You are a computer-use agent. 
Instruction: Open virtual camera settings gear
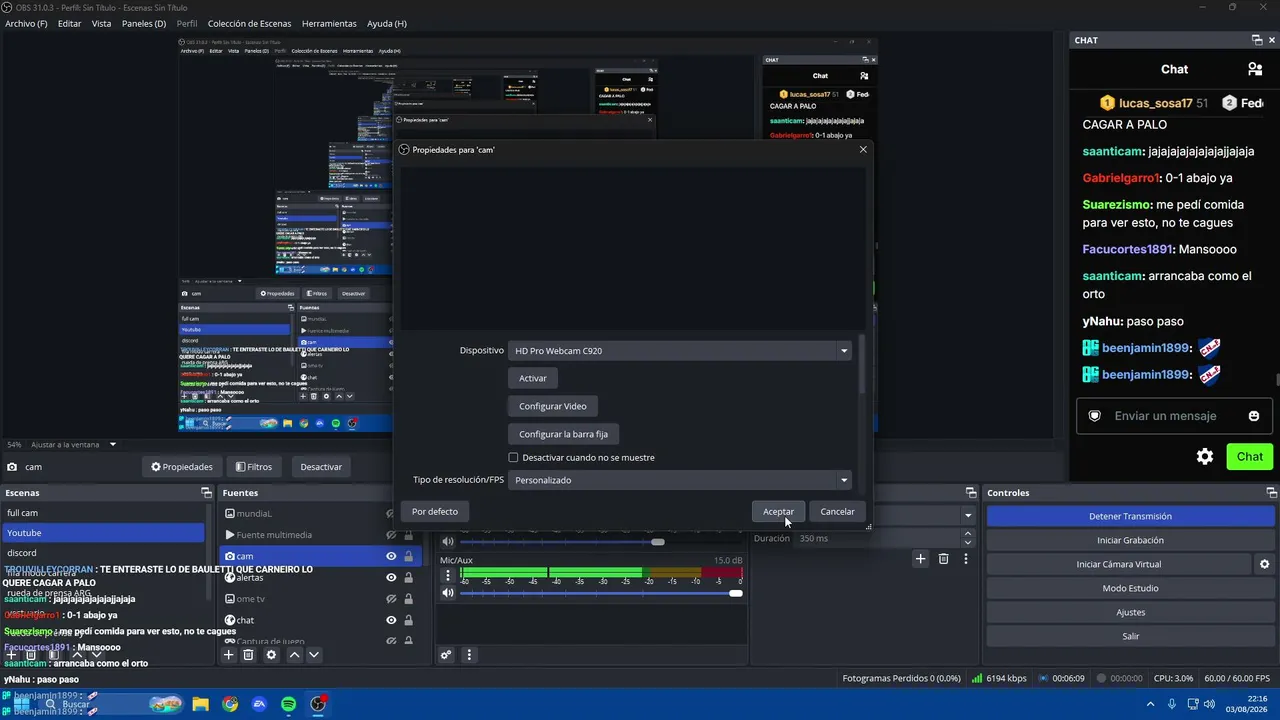coord(1265,564)
